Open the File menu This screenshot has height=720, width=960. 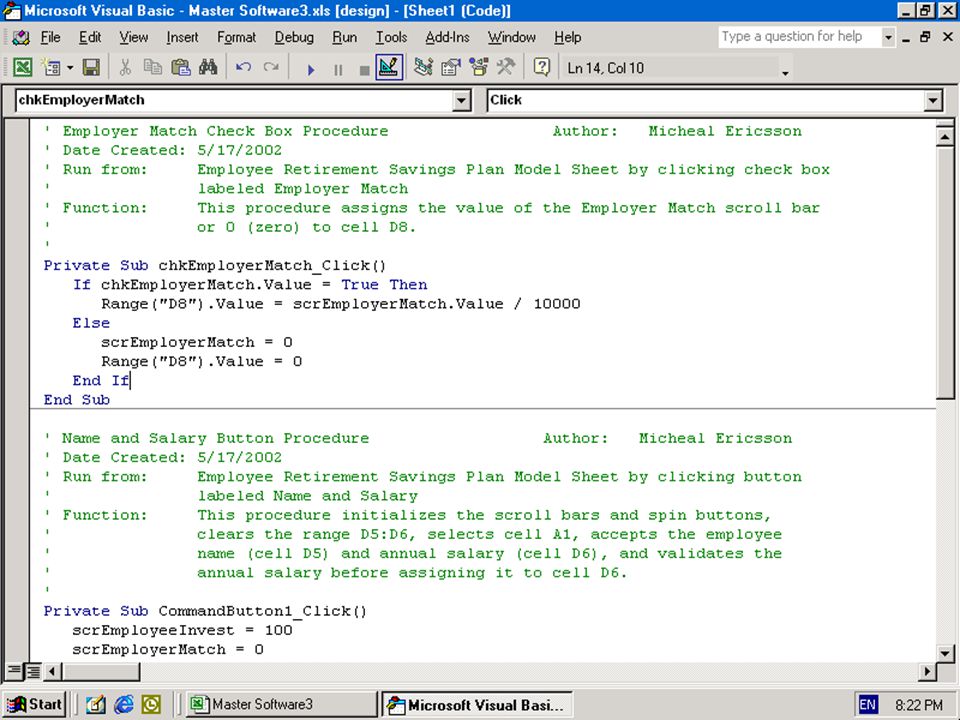(50, 37)
